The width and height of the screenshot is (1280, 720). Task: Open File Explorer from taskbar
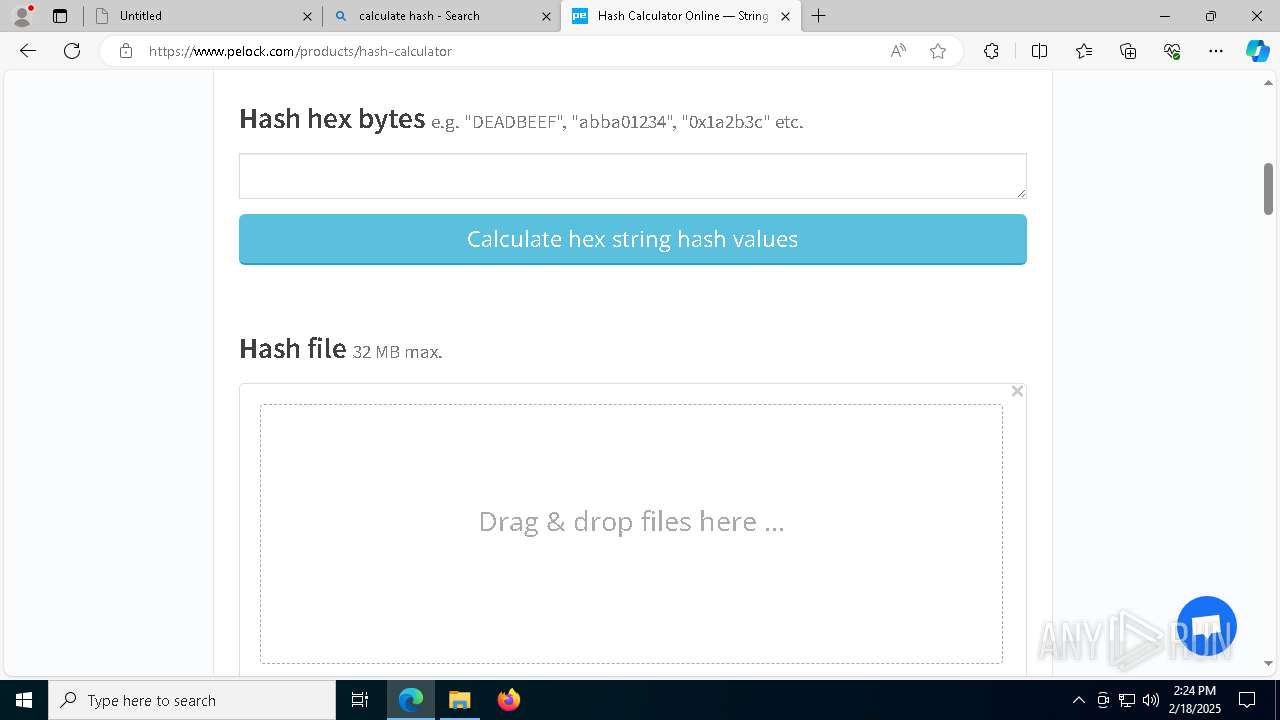[459, 700]
